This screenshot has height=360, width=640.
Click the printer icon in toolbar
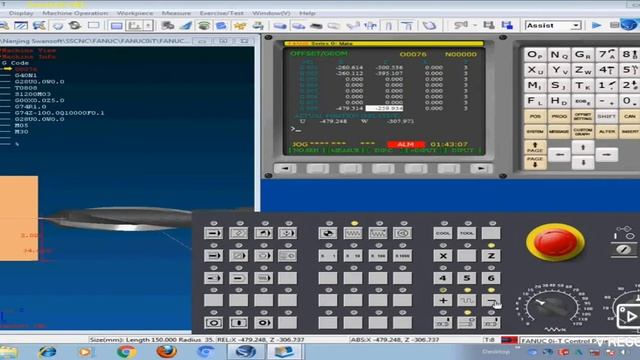click(x=258, y=25)
